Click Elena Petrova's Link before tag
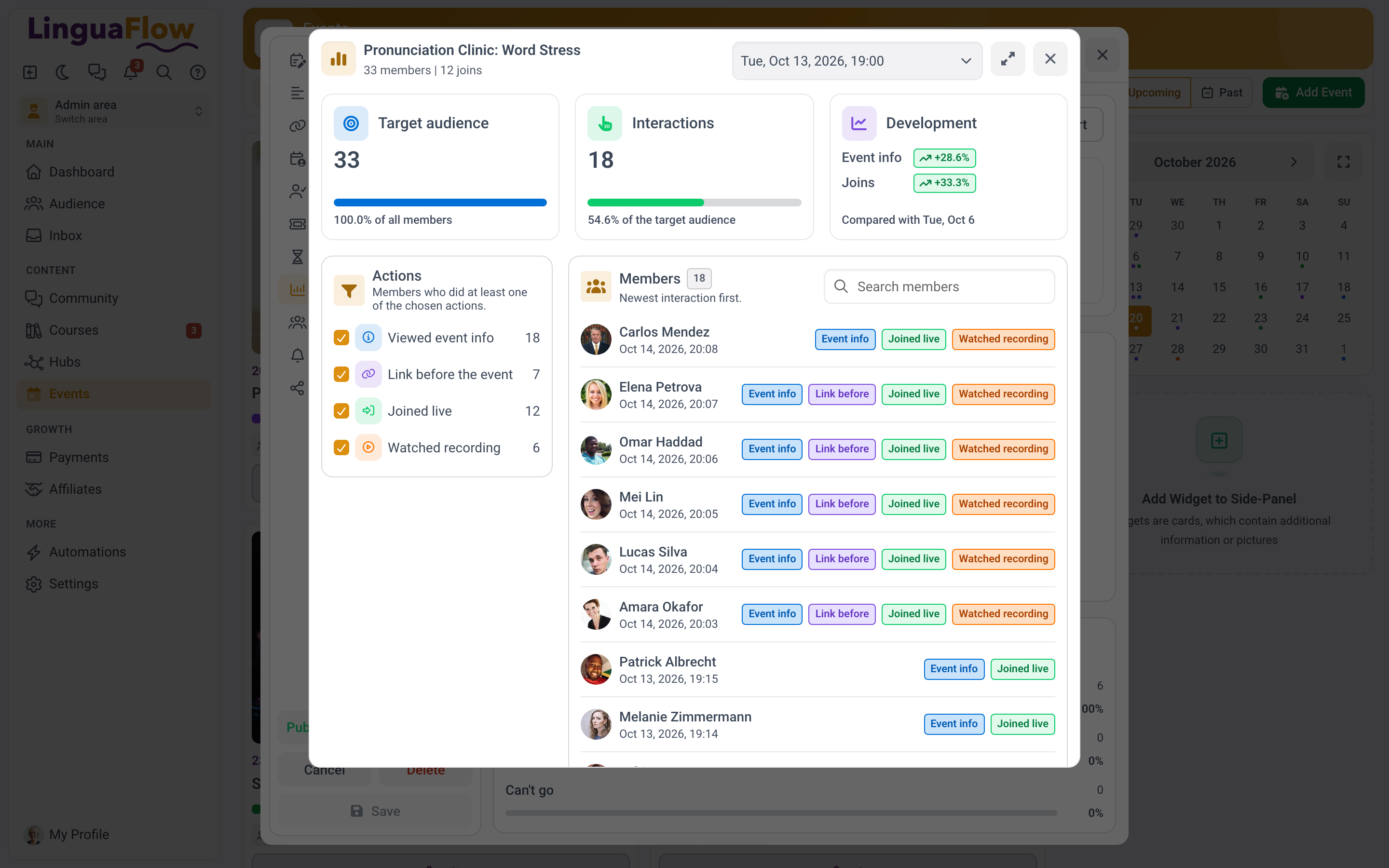The height and width of the screenshot is (868, 1389). (842, 394)
